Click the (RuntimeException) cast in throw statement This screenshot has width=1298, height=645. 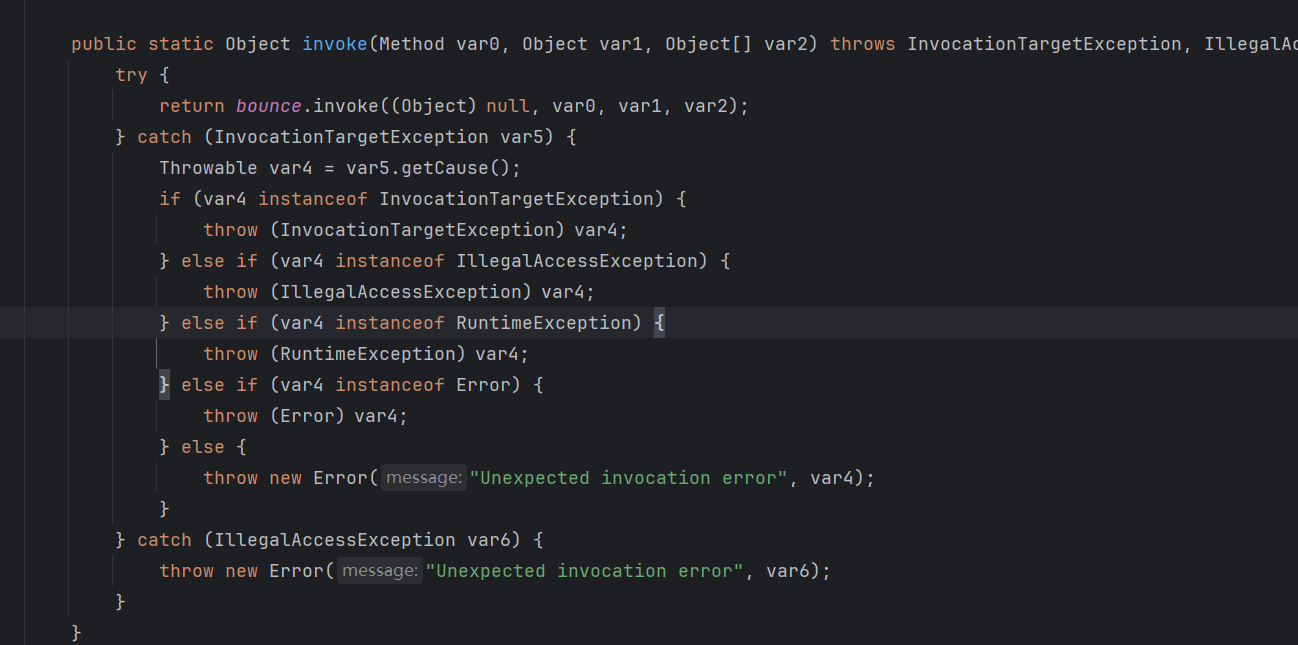[x=367, y=354]
